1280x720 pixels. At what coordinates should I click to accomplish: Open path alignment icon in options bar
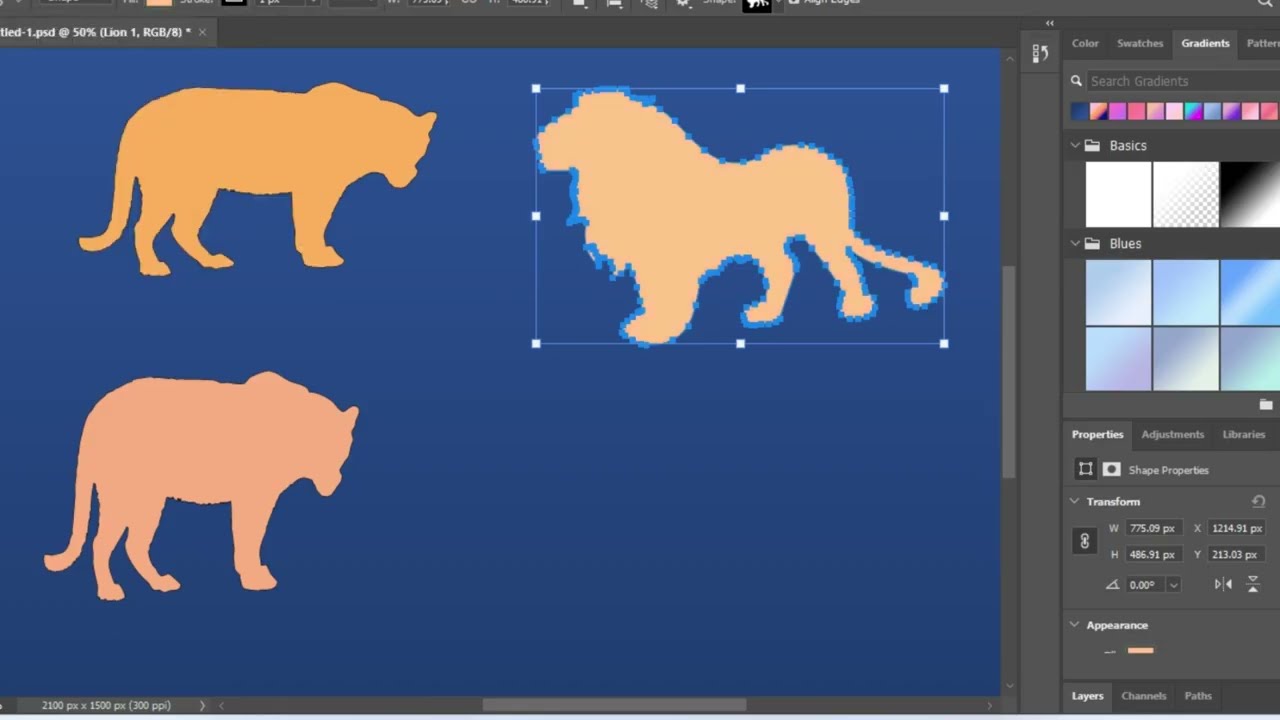click(615, 4)
